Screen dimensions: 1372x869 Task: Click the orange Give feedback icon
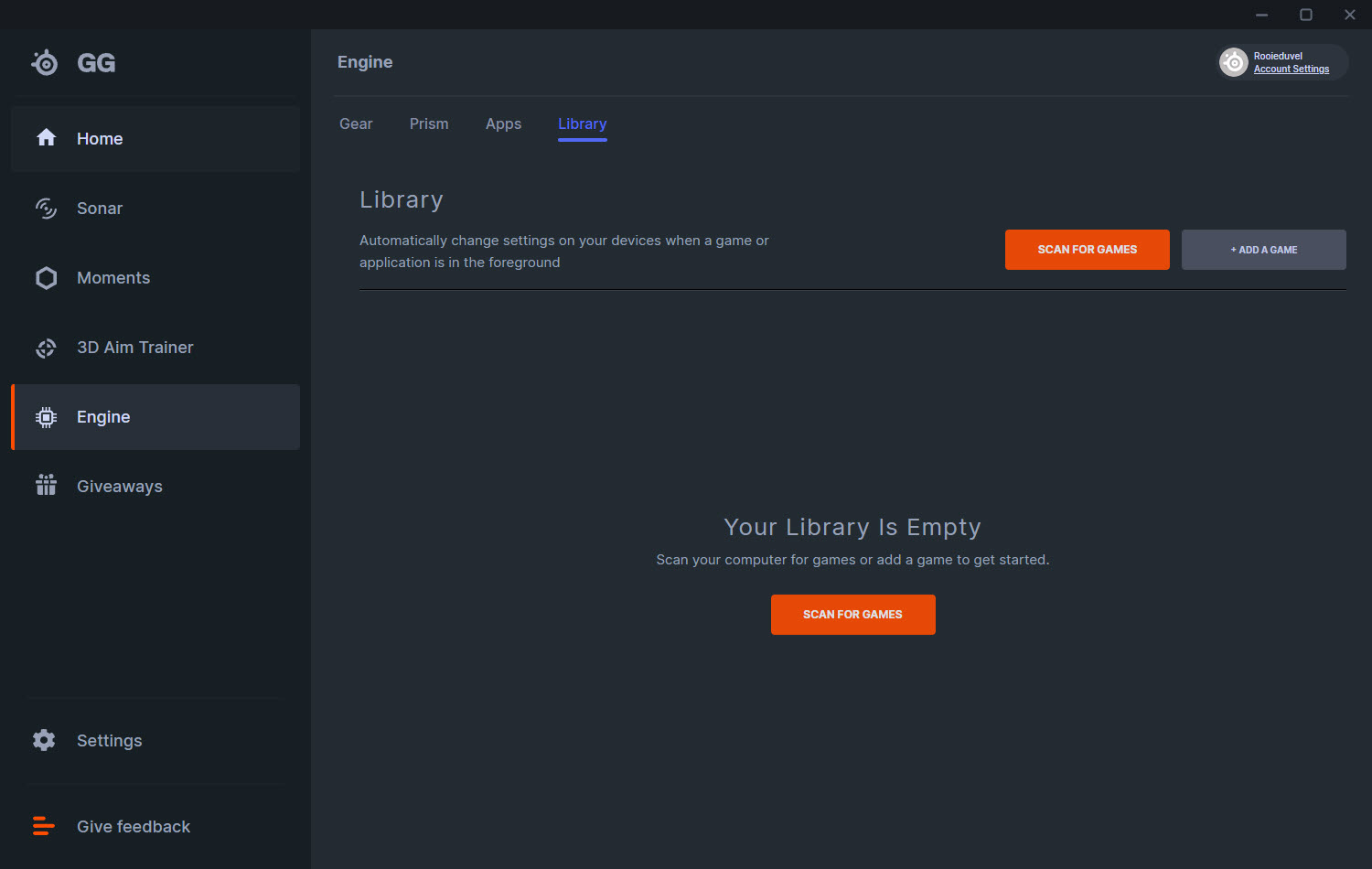(x=43, y=826)
